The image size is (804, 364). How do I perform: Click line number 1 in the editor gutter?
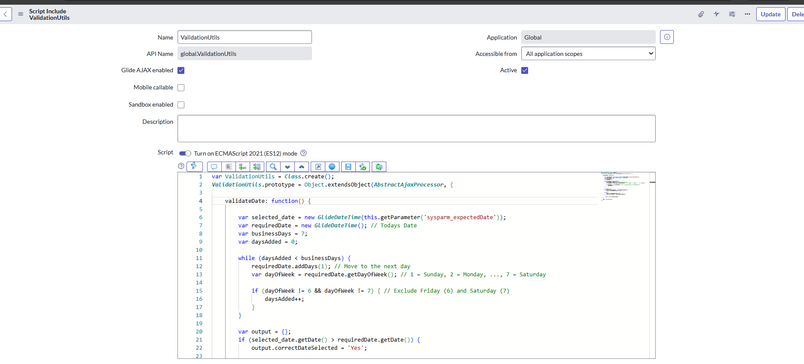click(x=200, y=176)
